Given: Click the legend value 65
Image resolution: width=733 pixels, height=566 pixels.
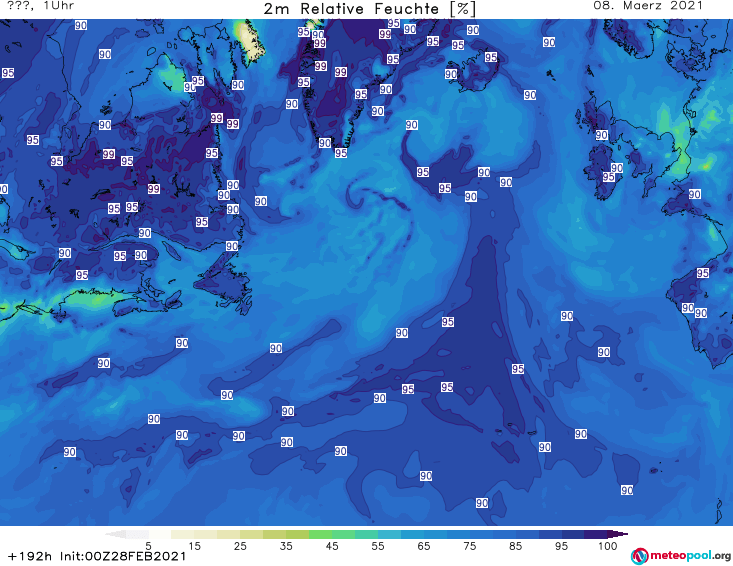Looking at the screenshot, I should coord(424,545).
